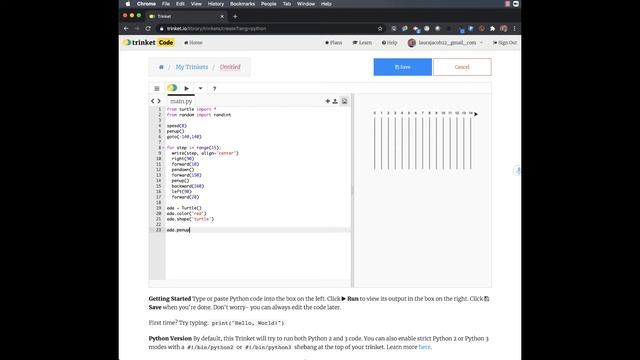Click the address bar URL
Image resolution: width=640 pixels, height=360 pixels.
pyautogui.click(x=216, y=29)
